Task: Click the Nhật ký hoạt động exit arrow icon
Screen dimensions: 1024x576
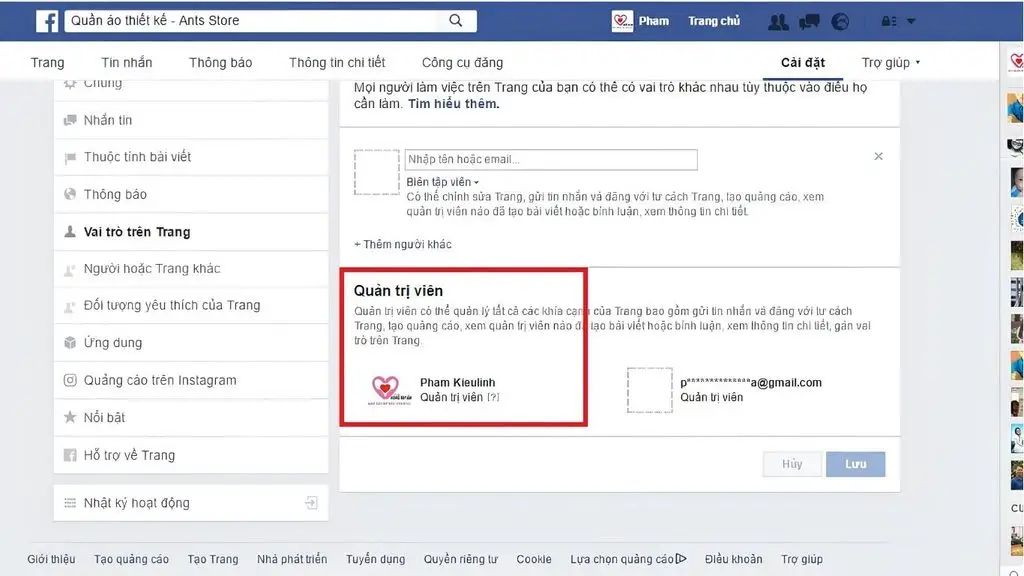Action: 312,503
